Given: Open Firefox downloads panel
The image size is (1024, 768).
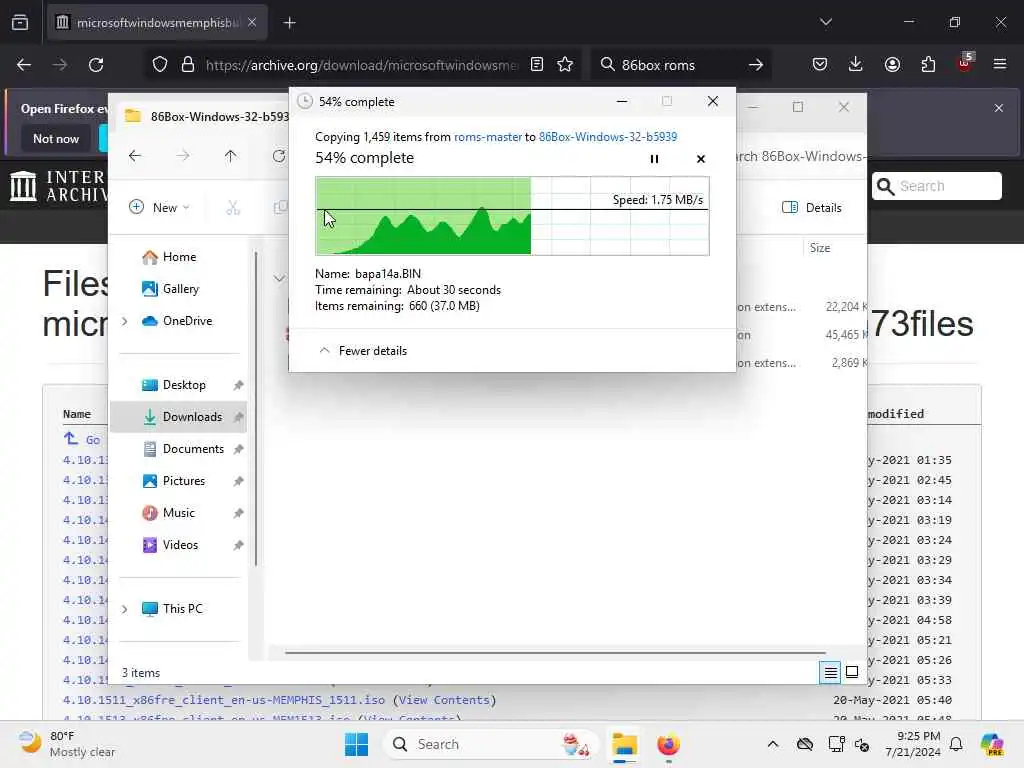Looking at the screenshot, I should 856,65.
